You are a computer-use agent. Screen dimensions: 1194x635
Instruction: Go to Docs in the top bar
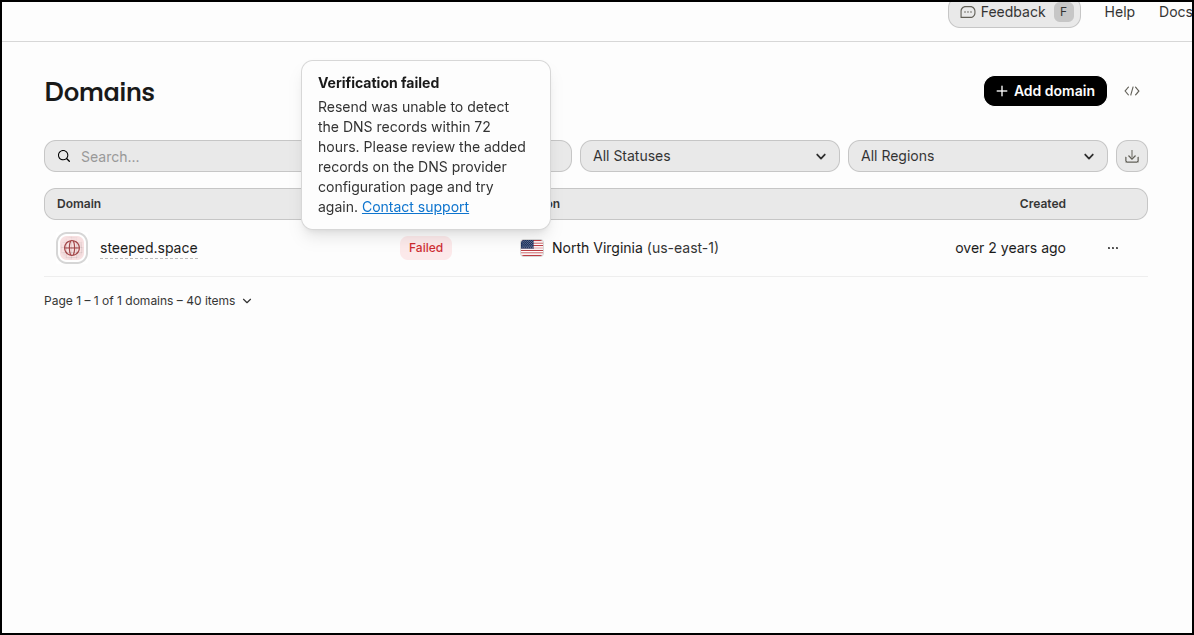click(x=1175, y=12)
